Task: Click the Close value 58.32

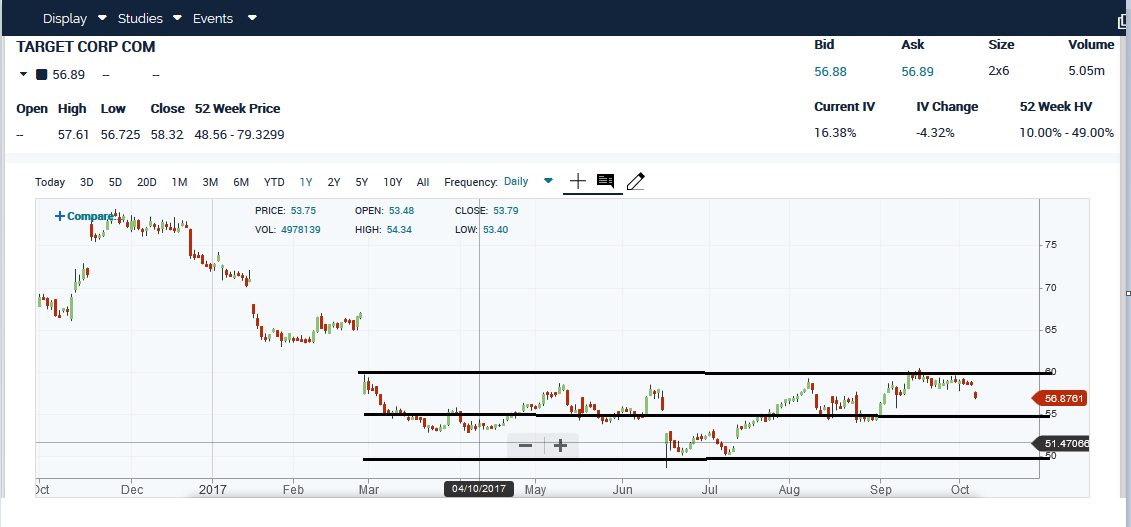Action: (x=167, y=134)
